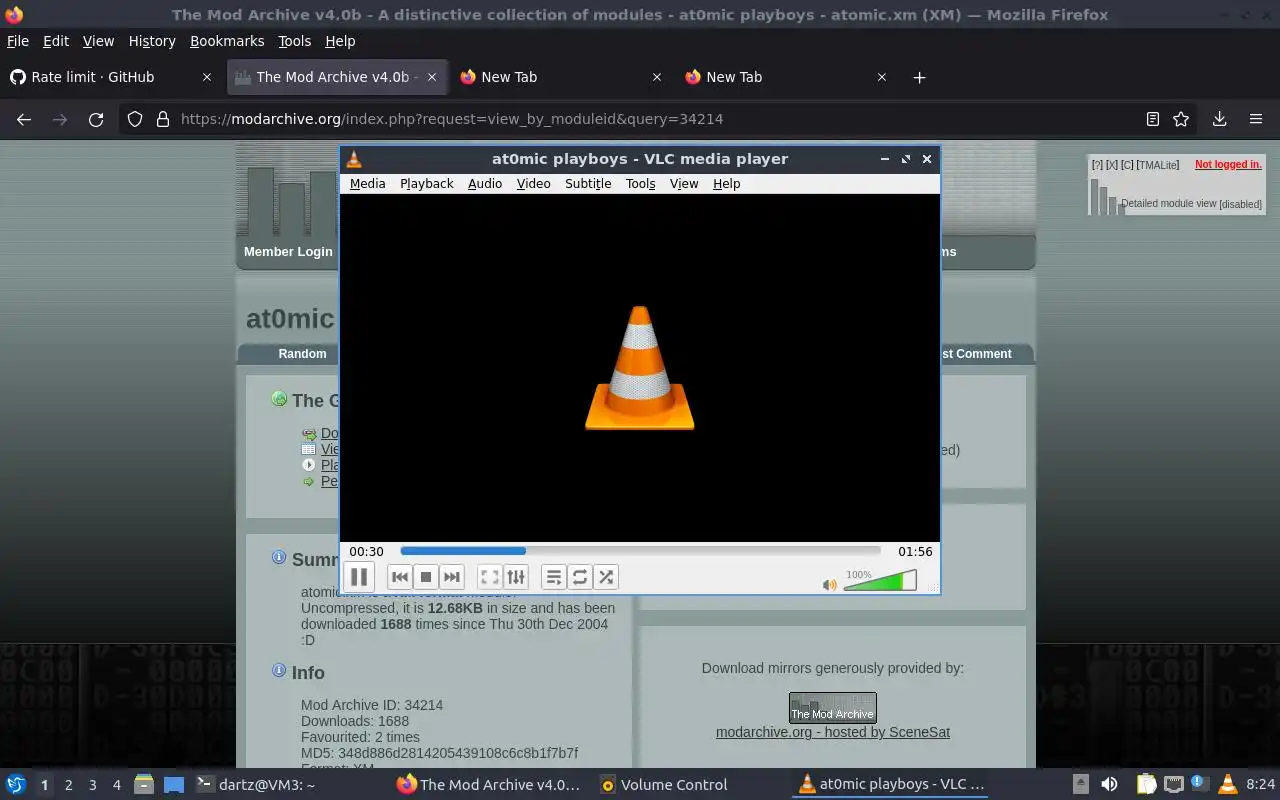Image resolution: width=1280 pixels, height=800 pixels.
Task: Switch to workspace 2
Action: click(x=69, y=785)
